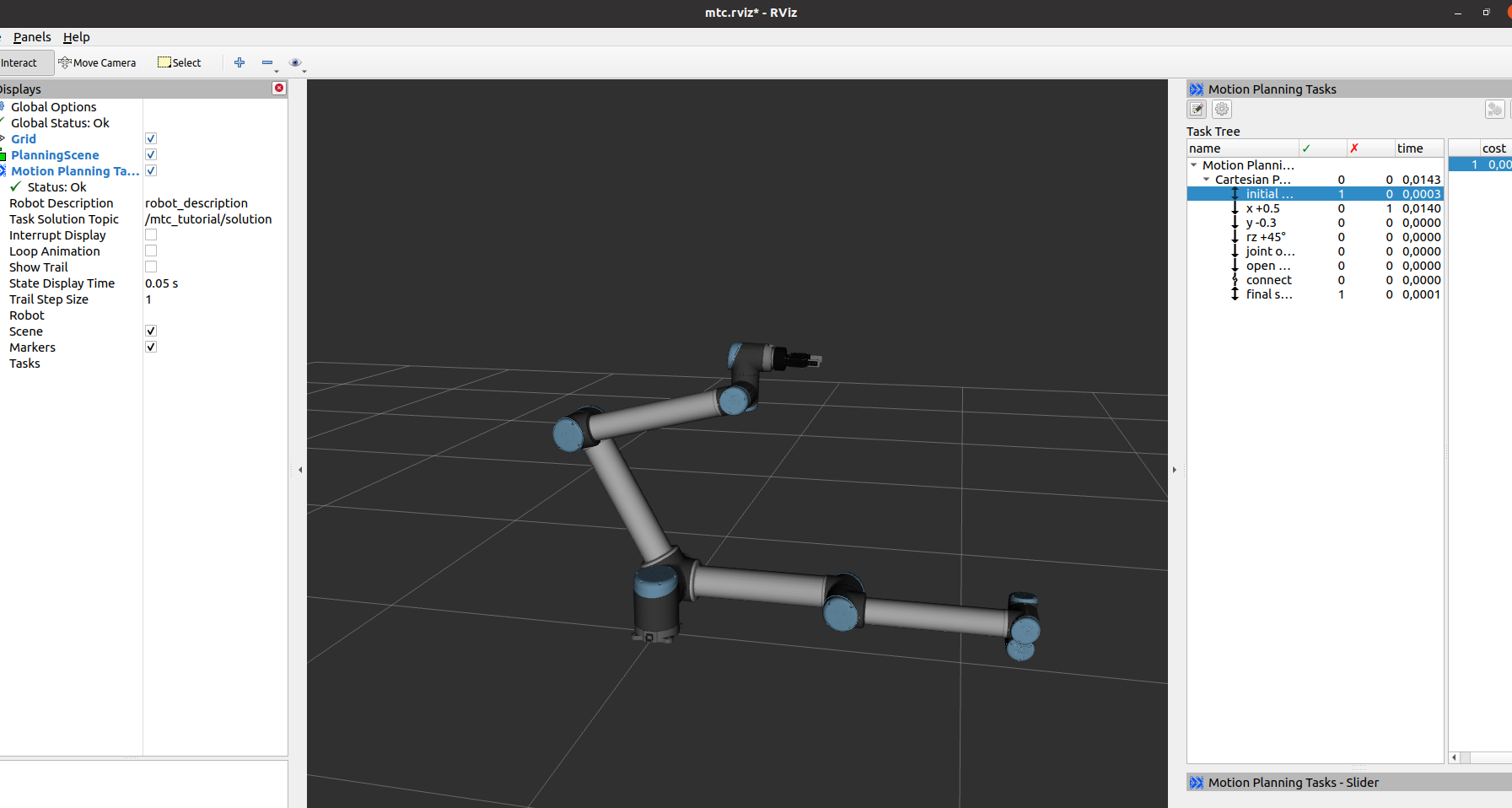
Task: Select the 'joint o...' stage row
Action: [1316, 251]
